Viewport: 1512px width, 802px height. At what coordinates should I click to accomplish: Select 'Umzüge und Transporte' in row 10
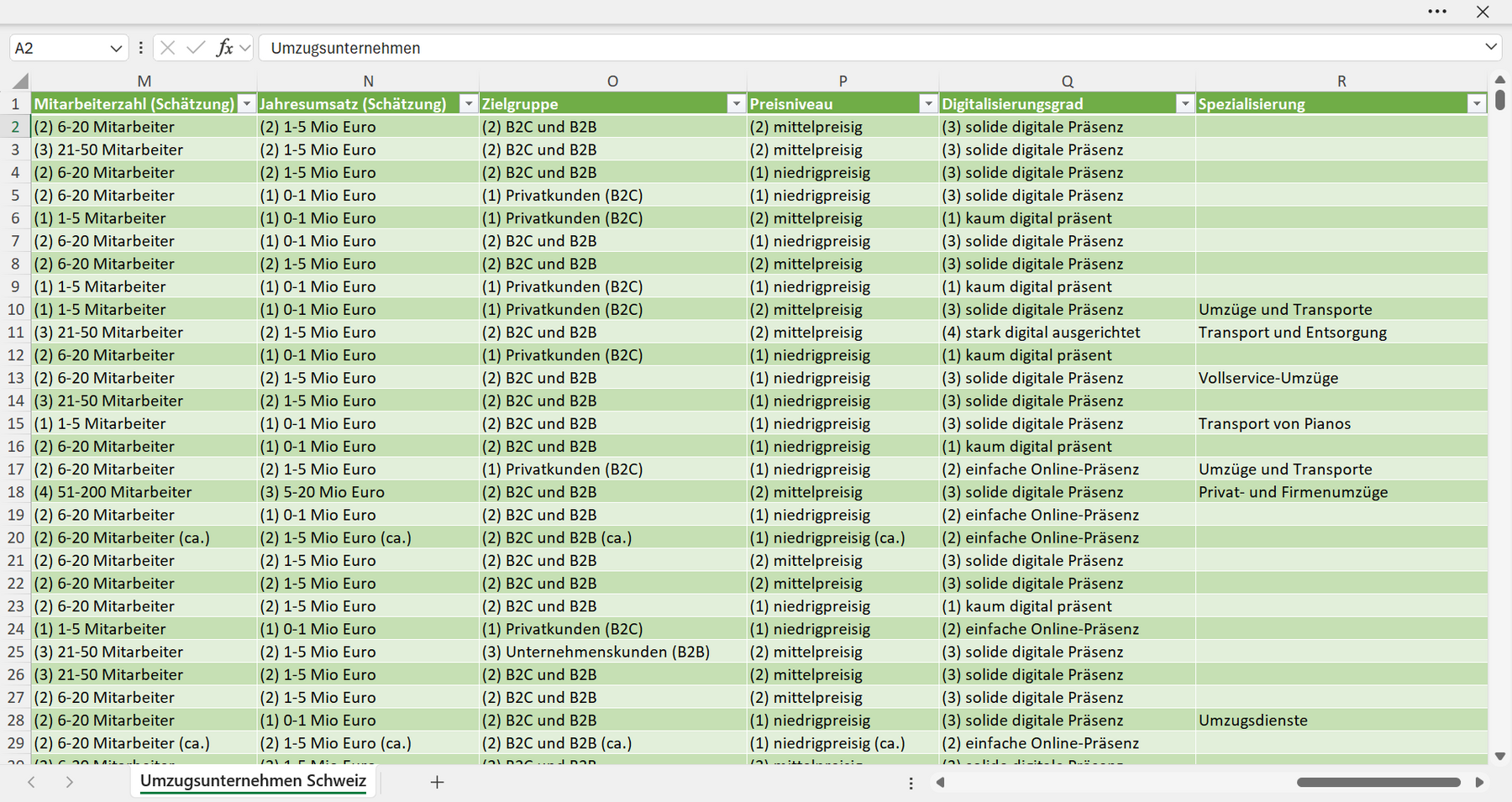pyautogui.click(x=1341, y=309)
